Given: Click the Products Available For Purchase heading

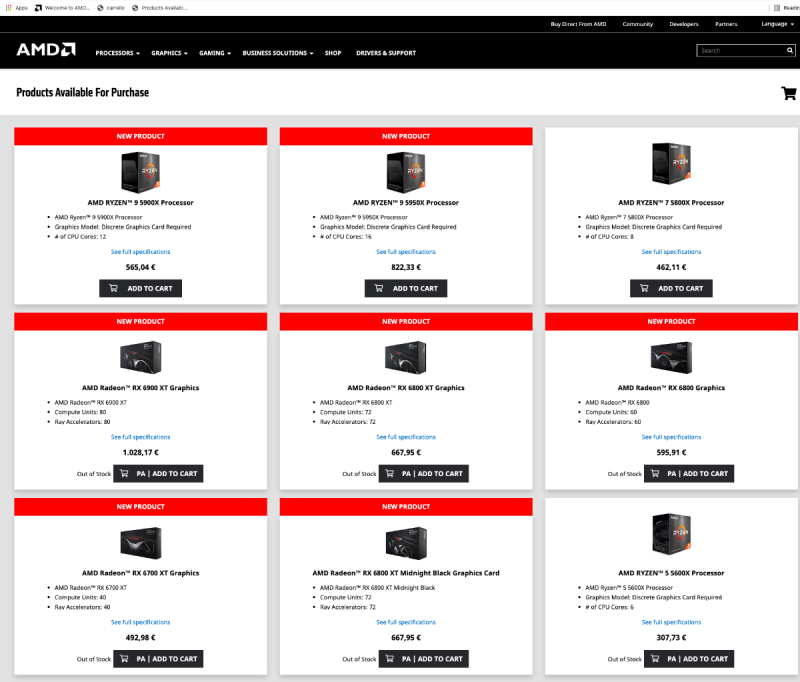Looking at the screenshot, I should point(83,92).
